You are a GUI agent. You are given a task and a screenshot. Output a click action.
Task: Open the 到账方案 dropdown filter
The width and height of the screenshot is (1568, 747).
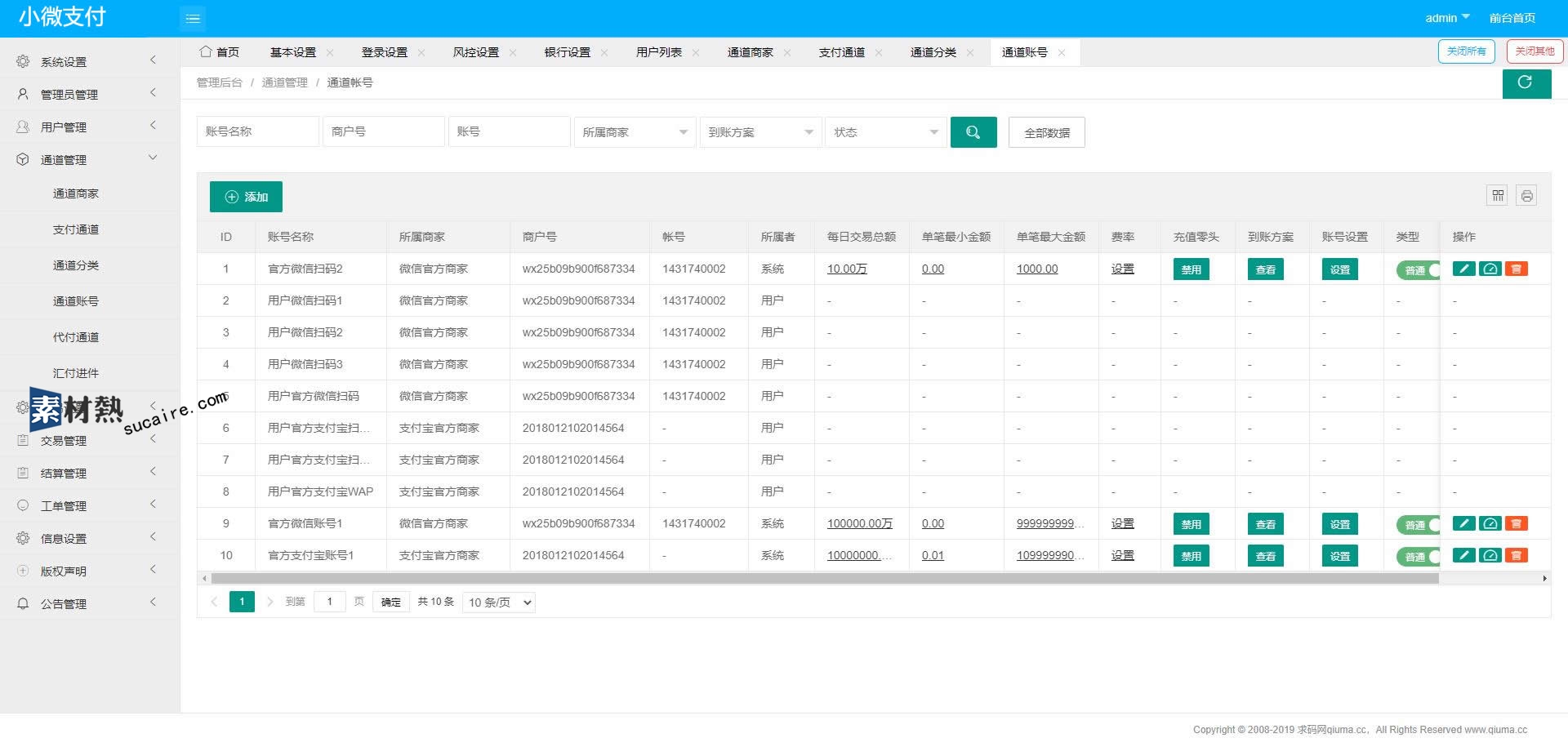pos(760,132)
